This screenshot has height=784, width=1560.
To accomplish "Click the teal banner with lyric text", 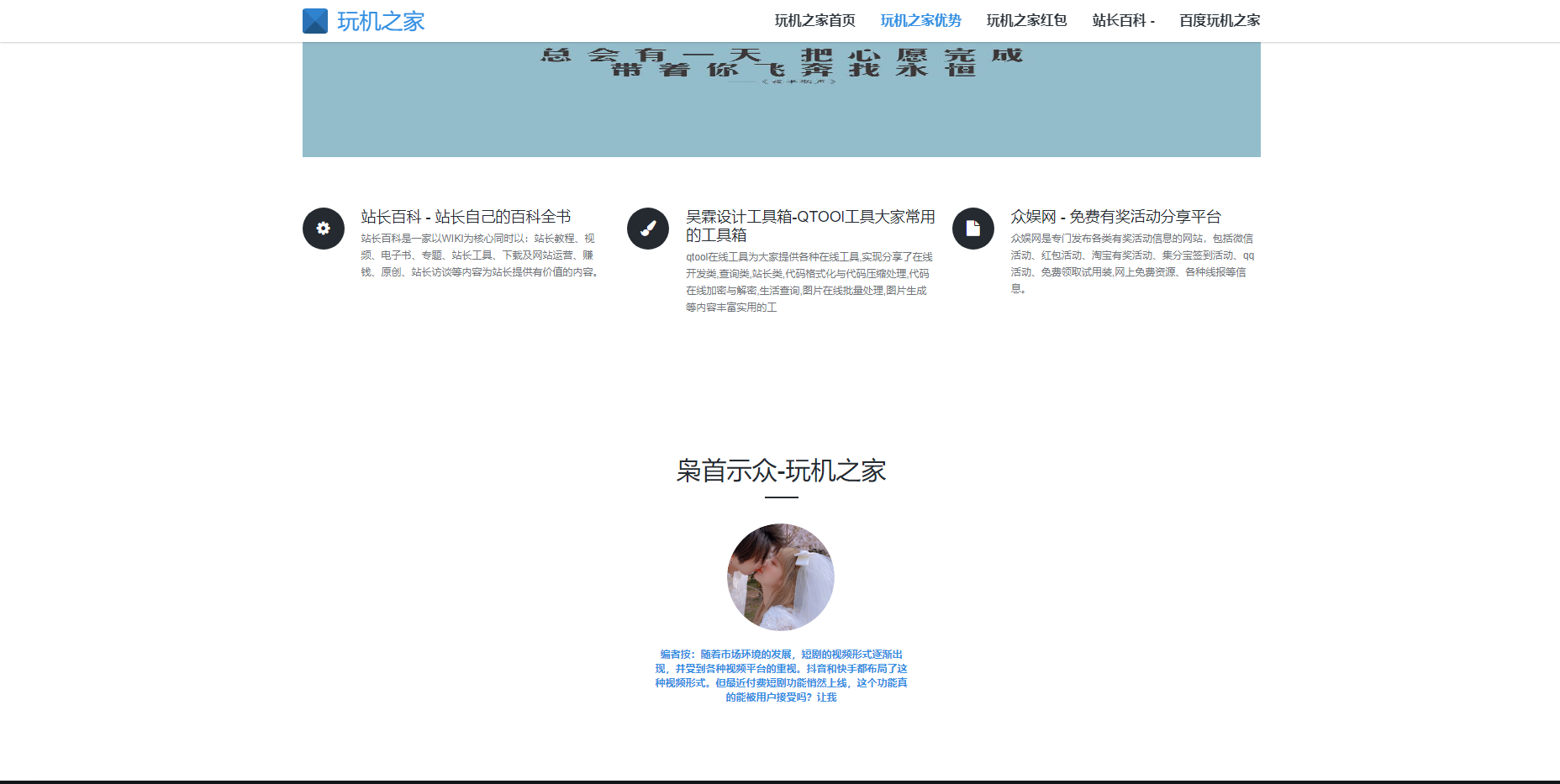I will [781, 97].
